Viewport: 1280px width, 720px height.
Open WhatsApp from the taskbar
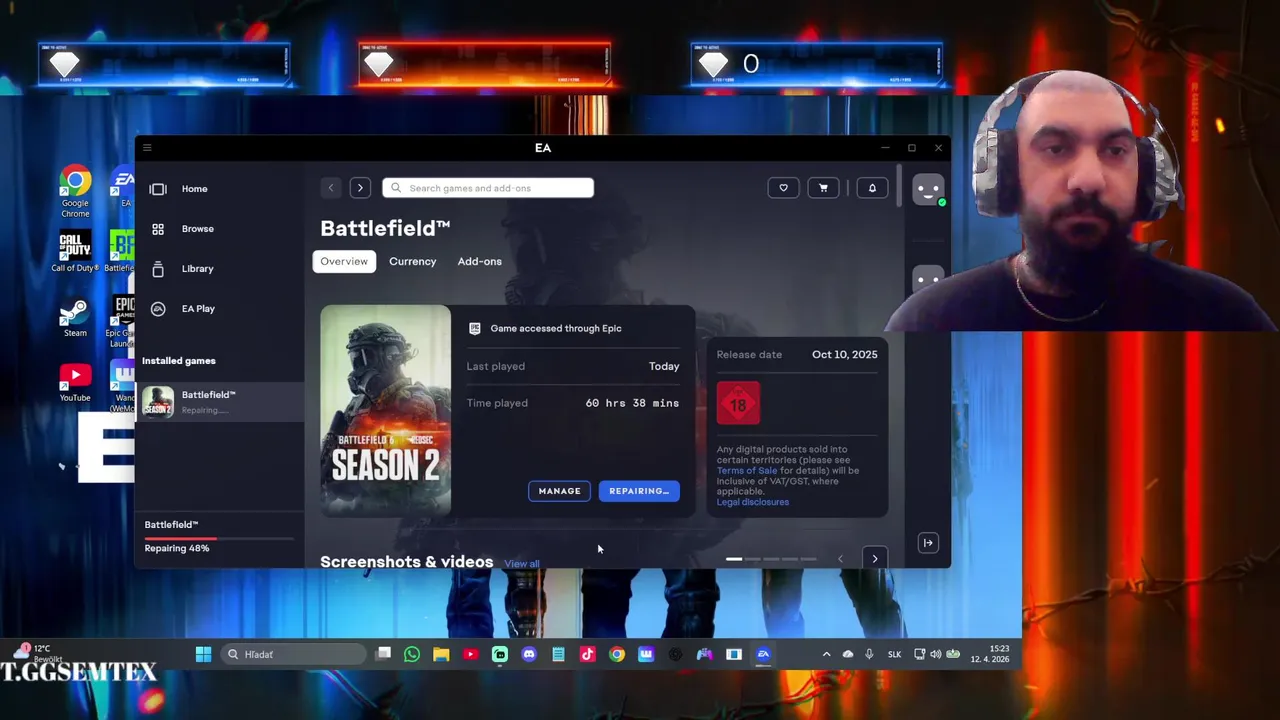coord(412,654)
